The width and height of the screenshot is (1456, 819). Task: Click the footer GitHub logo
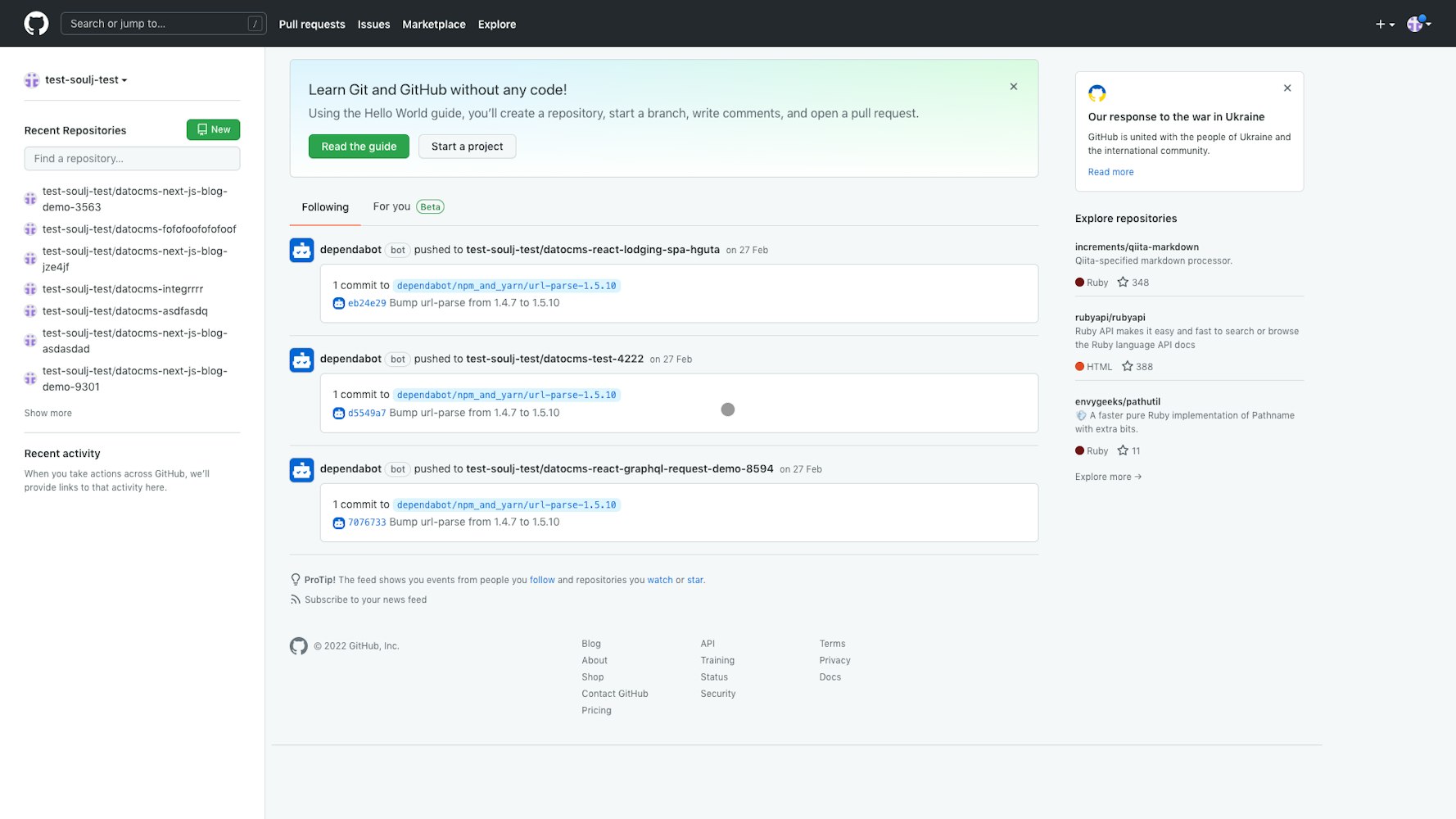[299, 646]
